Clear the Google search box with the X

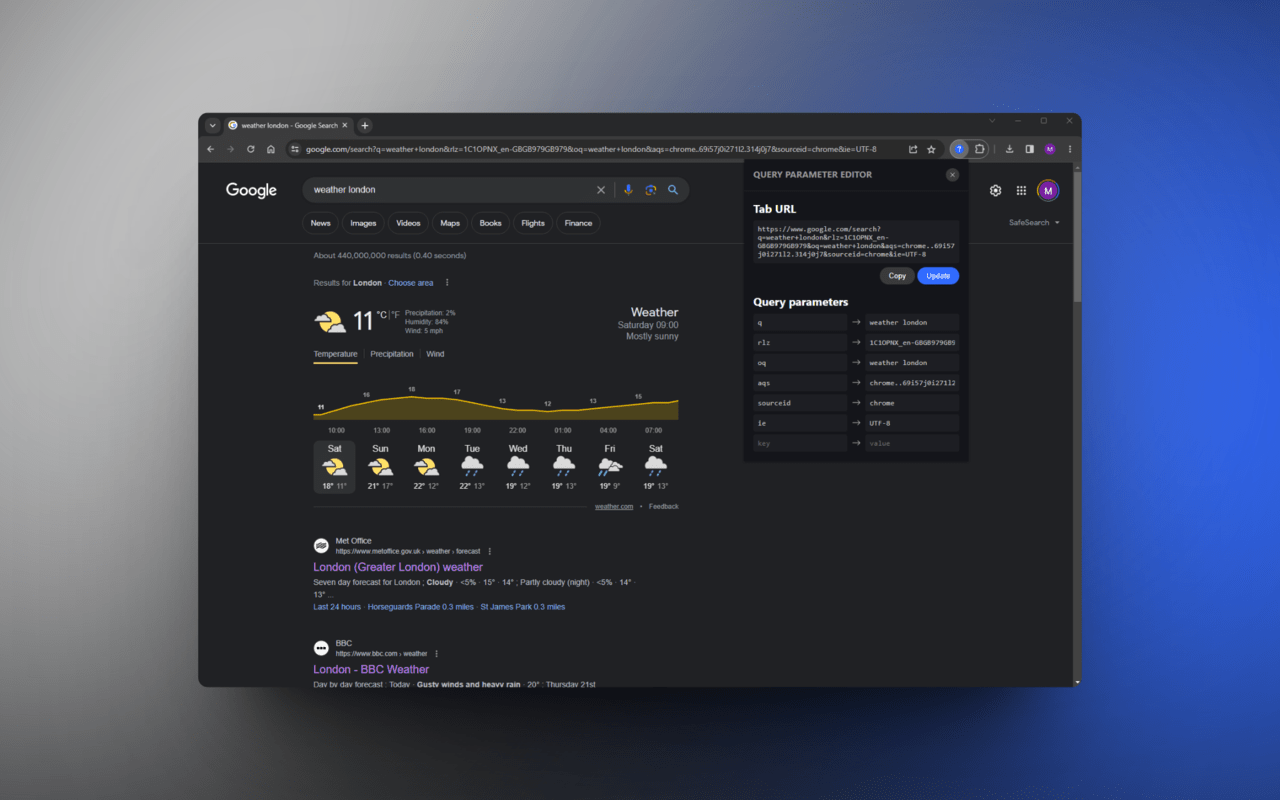601,190
